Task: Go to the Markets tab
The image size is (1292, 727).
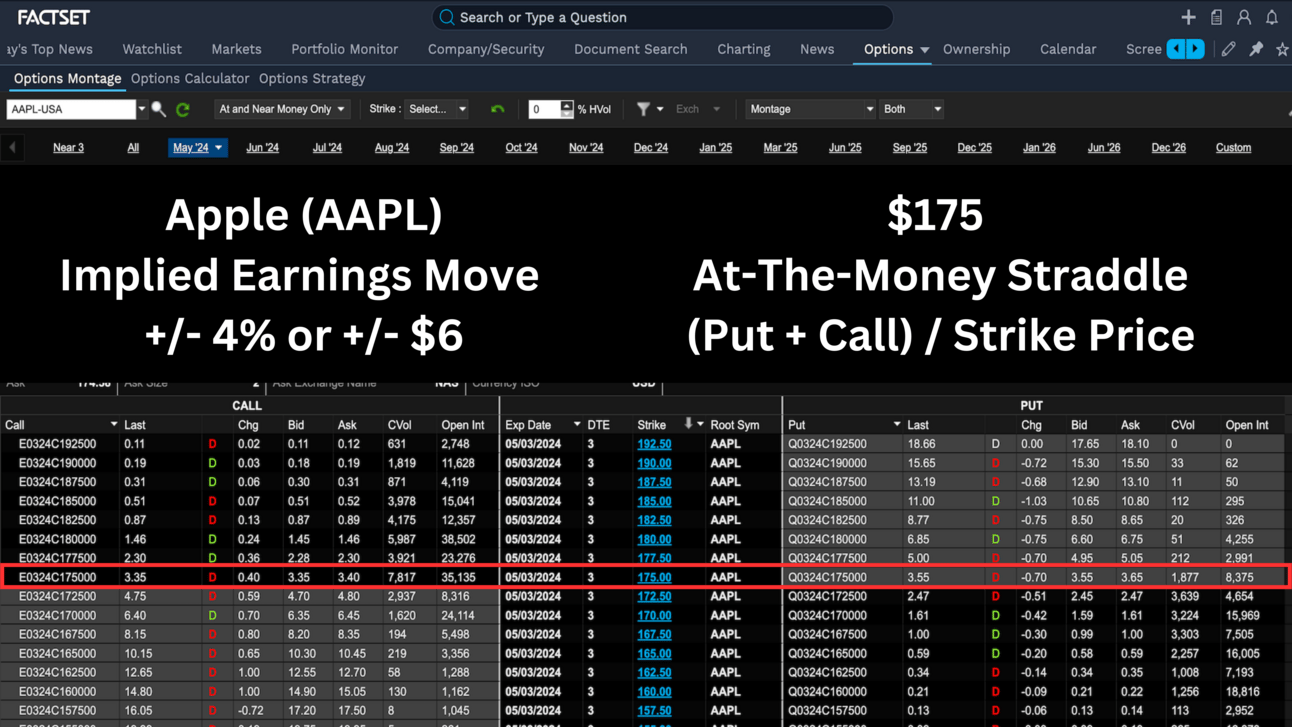Action: (236, 49)
